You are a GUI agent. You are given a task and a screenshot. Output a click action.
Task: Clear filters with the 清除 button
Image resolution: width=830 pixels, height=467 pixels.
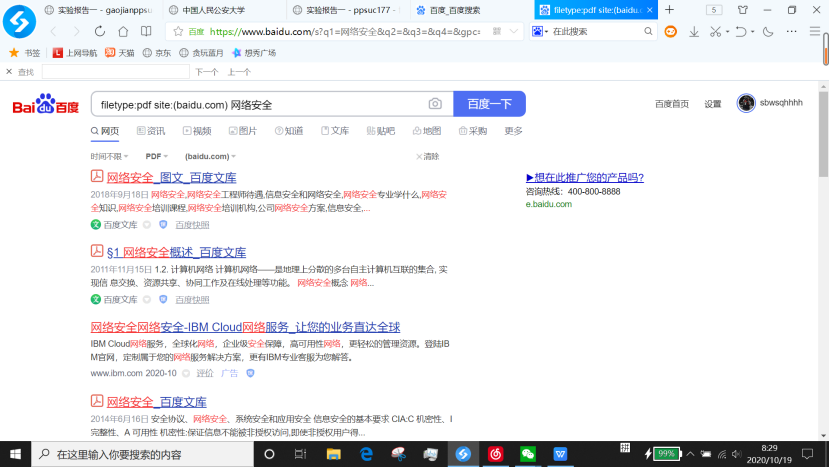[428, 156]
